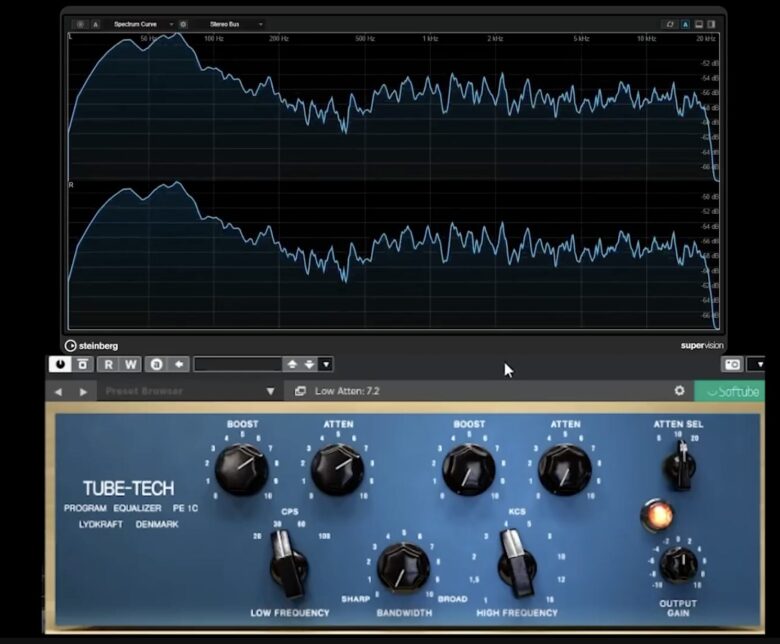
Task: Click the low frequency ATTEN knob
Action: coord(338,469)
